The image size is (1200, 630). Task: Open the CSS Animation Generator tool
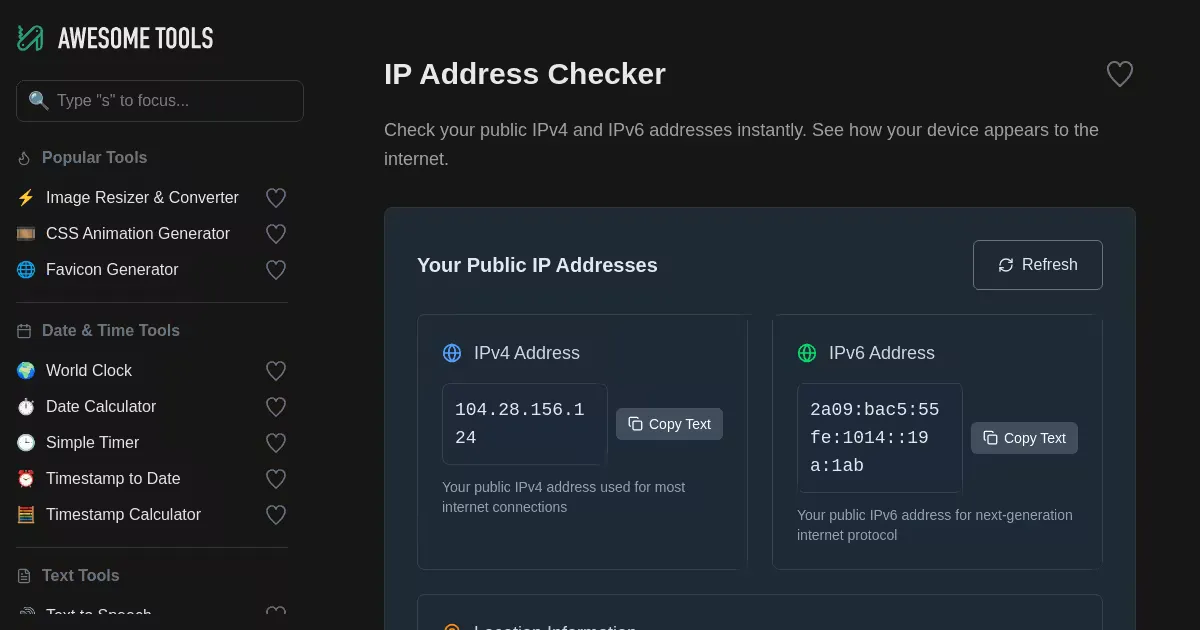[x=138, y=234]
